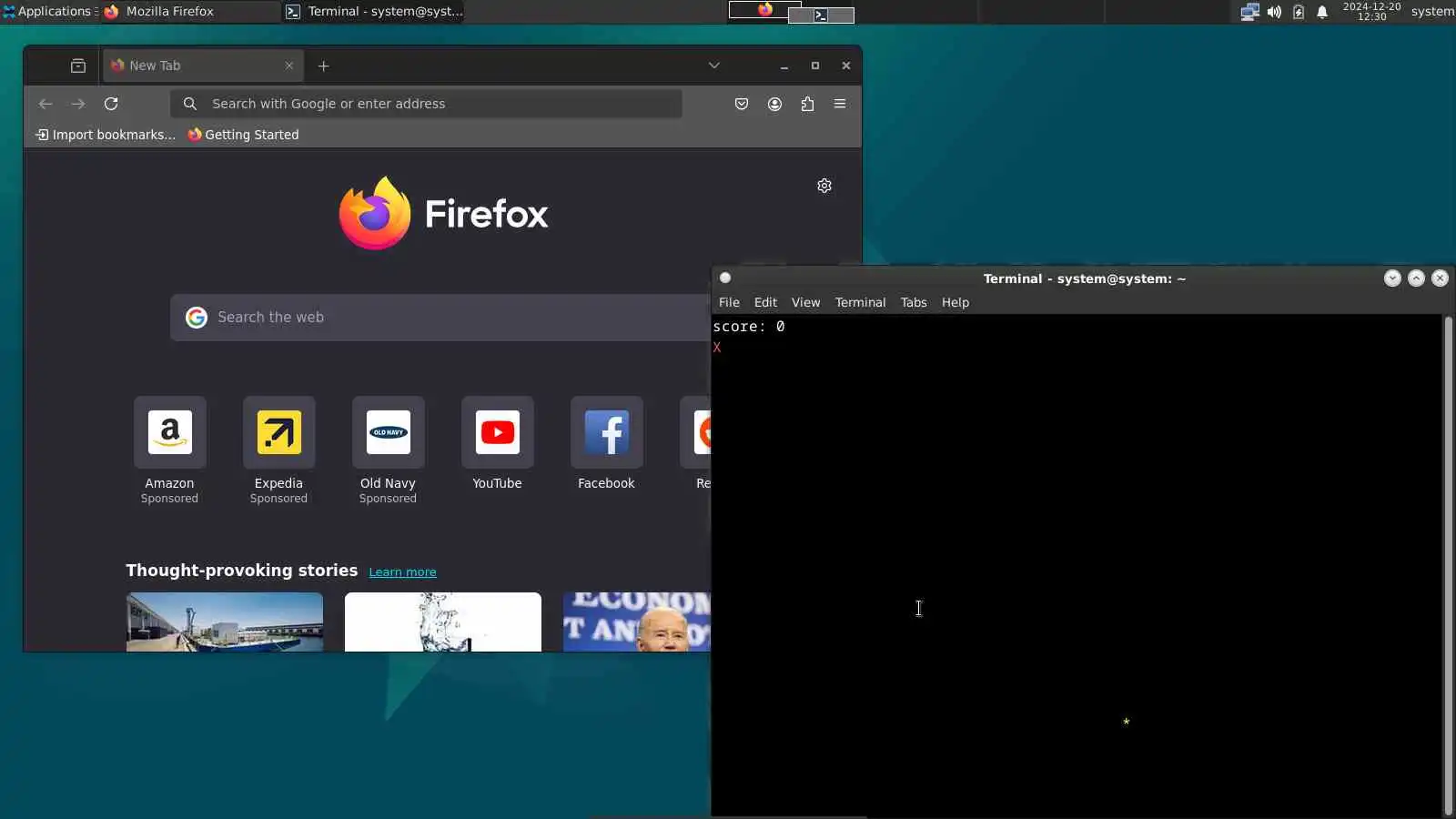Open the Save to Pocket icon
This screenshot has width=1456, height=819.
pyautogui.click(x=742, y=104)
